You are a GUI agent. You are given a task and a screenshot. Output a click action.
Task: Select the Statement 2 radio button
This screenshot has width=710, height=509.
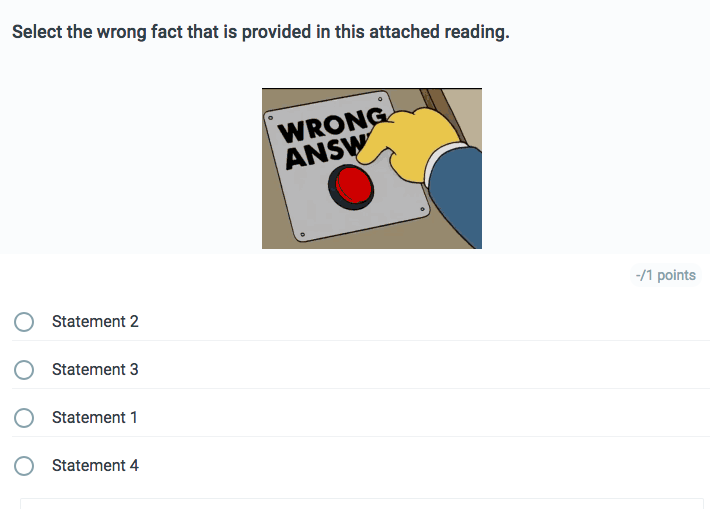coord(24,322)
